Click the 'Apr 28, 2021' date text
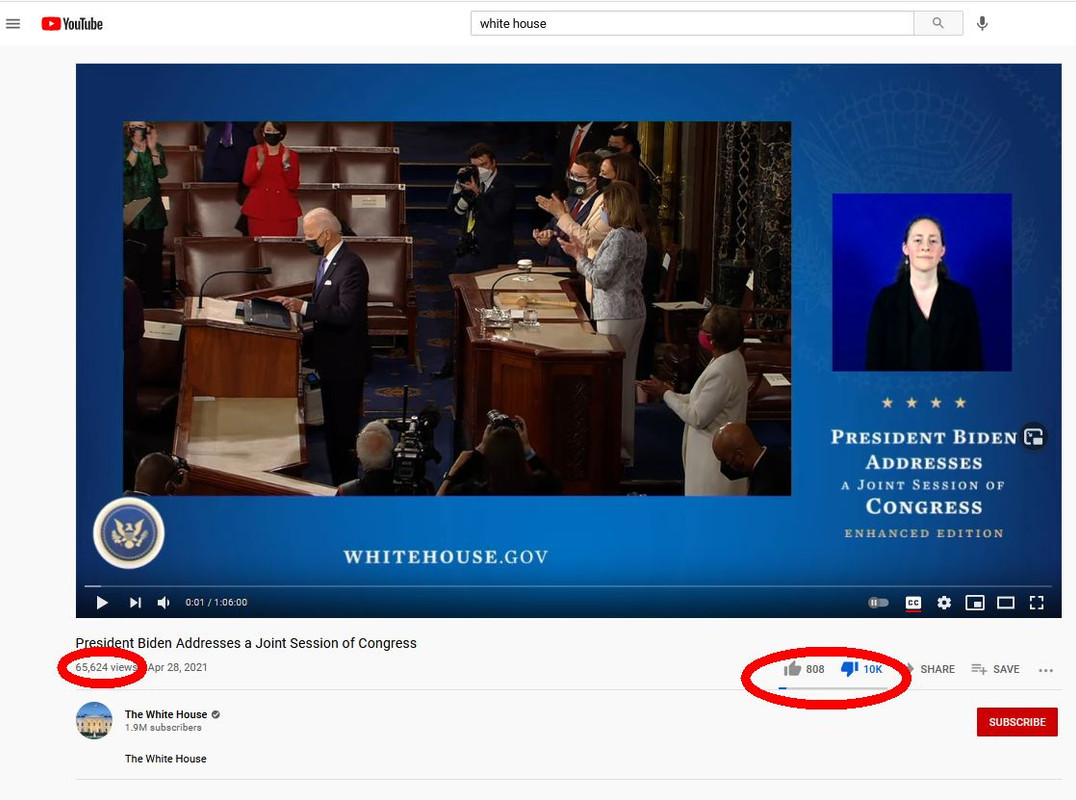 [x=177, y=667]
